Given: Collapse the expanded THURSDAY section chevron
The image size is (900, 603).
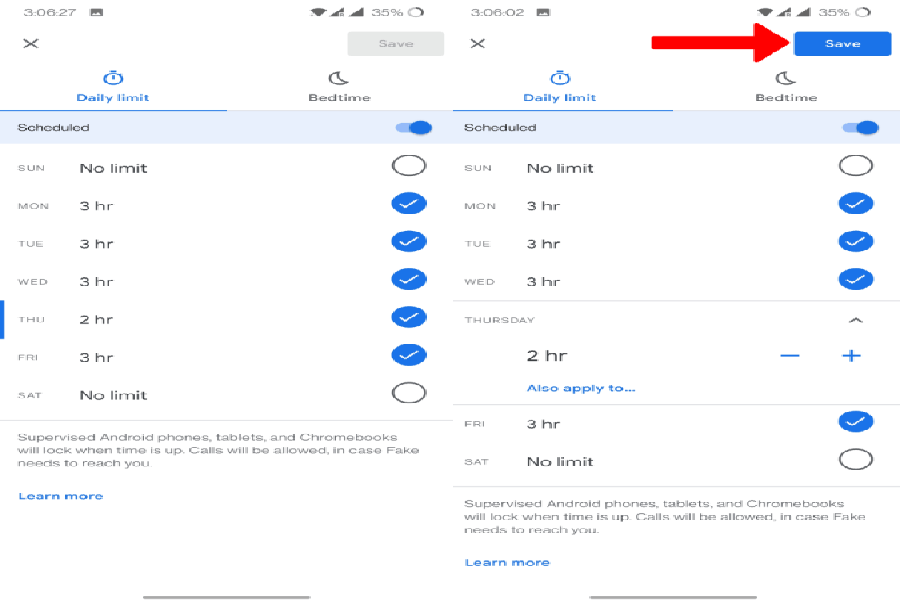Looking at the screenshot, I should (855, 320).
